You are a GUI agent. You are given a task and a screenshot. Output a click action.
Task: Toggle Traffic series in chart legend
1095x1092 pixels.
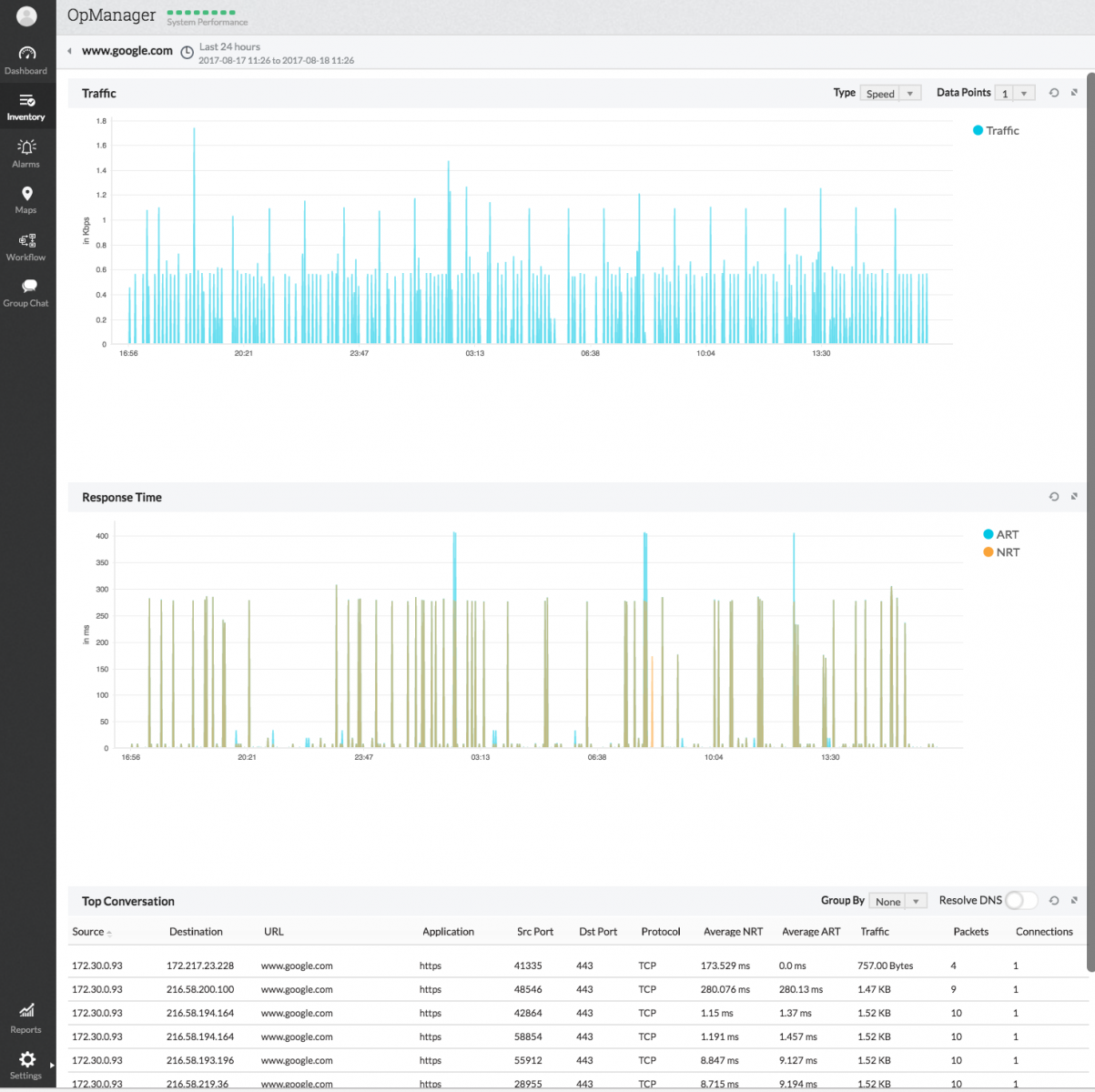(996, 131)
